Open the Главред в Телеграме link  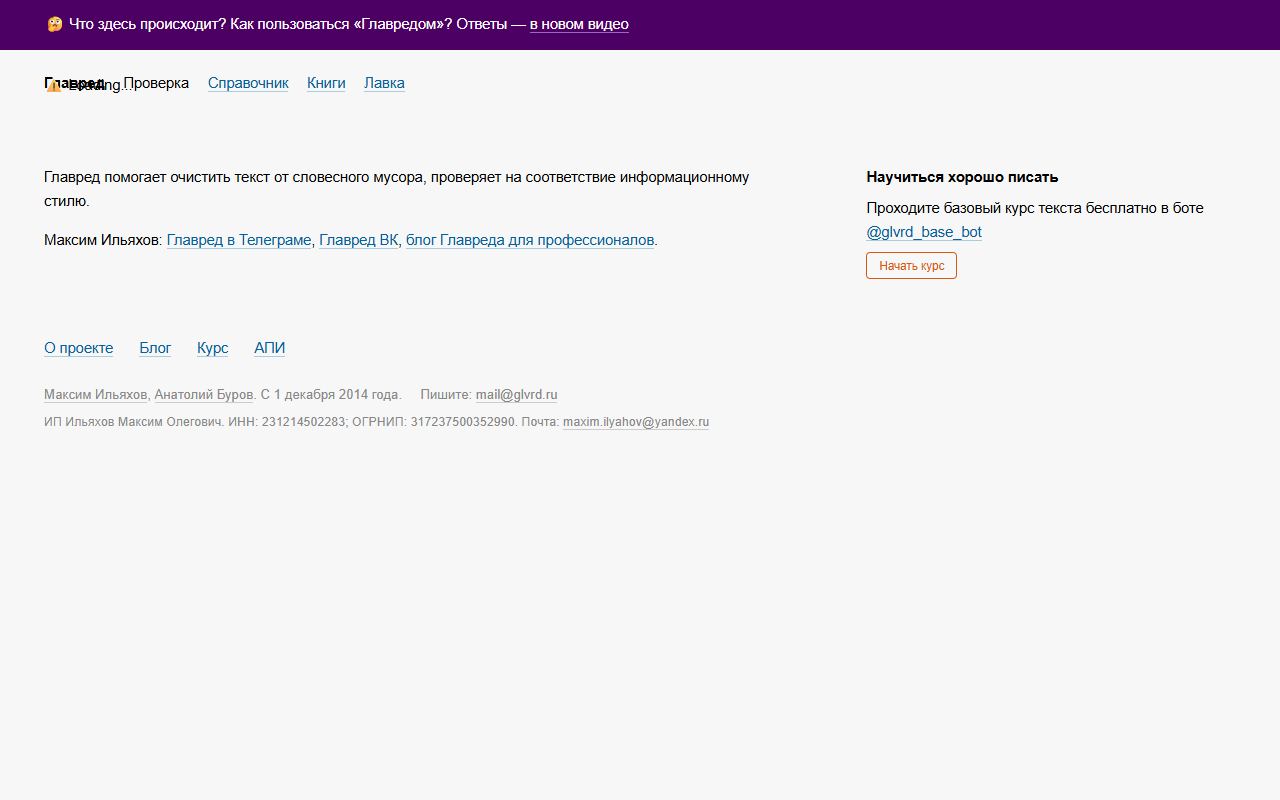pyautogui.click(x=239, y=240)
